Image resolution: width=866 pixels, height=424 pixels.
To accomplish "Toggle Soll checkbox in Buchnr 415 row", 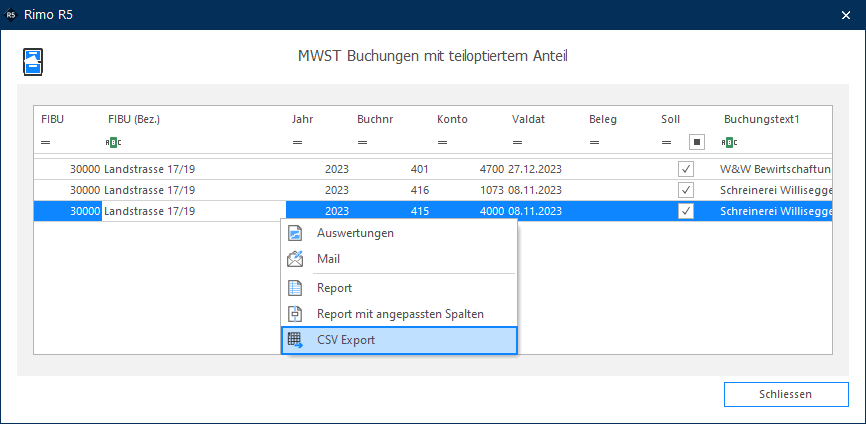I will [x=686, y=211].
